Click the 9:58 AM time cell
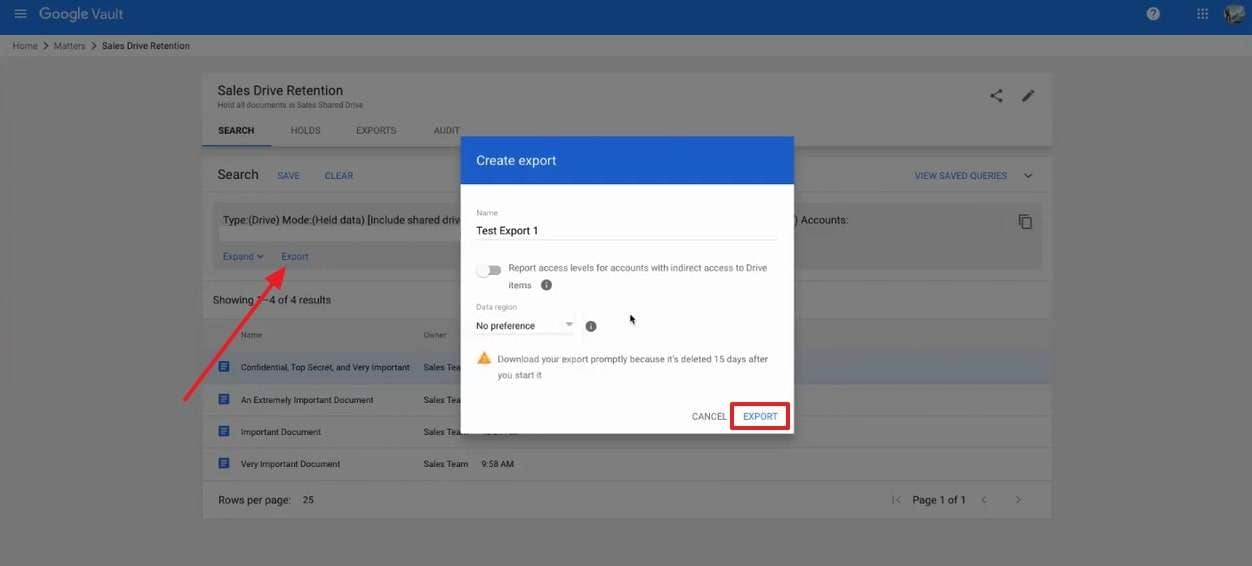1252x566 pixels. pyautogui.click(x=497, y=464)
